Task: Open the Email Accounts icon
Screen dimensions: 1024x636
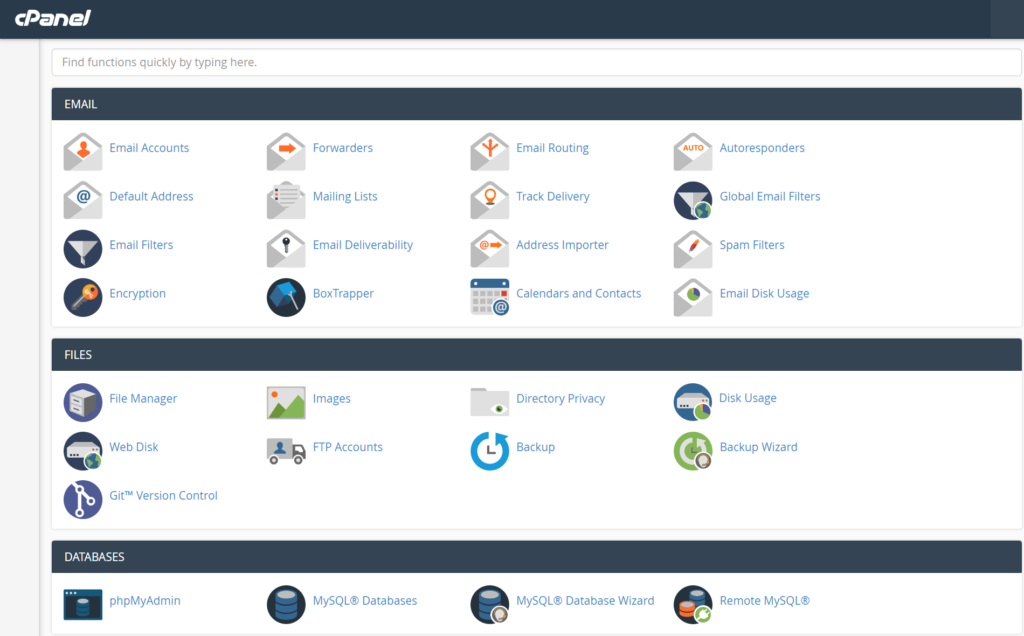Action: (82, 152)
